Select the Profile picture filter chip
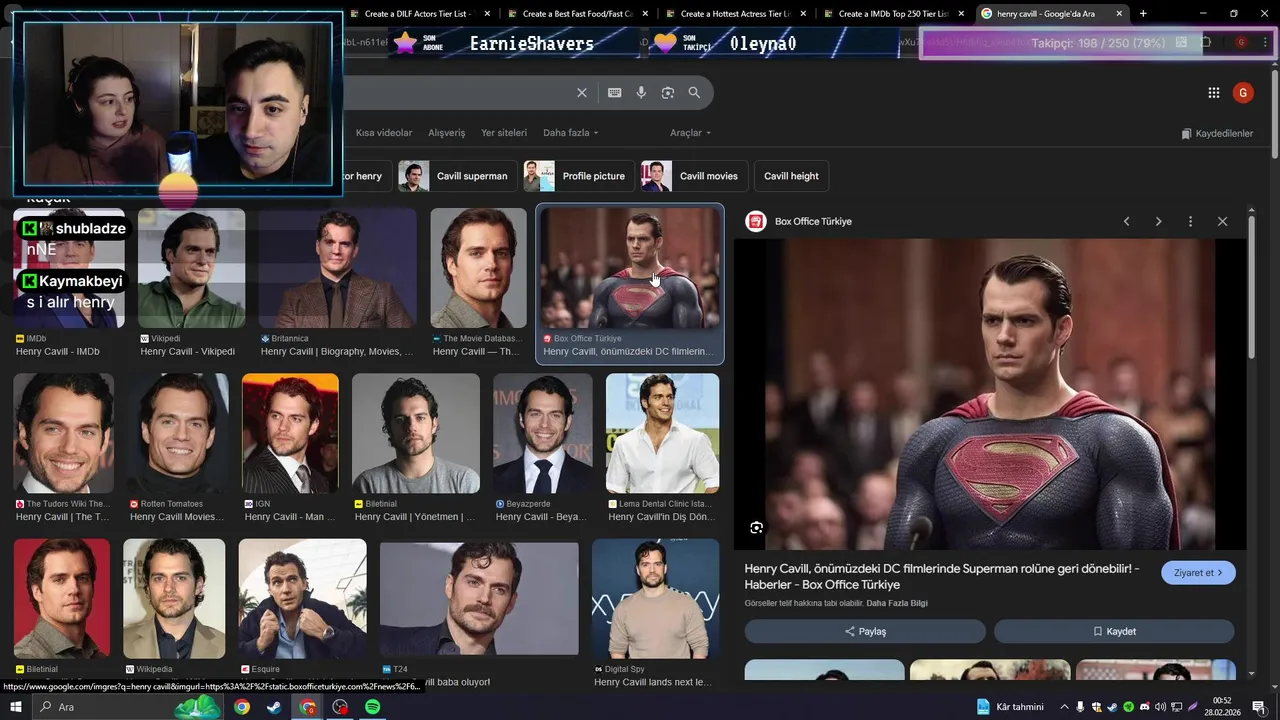Viewport: 1280px width, 720px height. (x=579, y=176)
